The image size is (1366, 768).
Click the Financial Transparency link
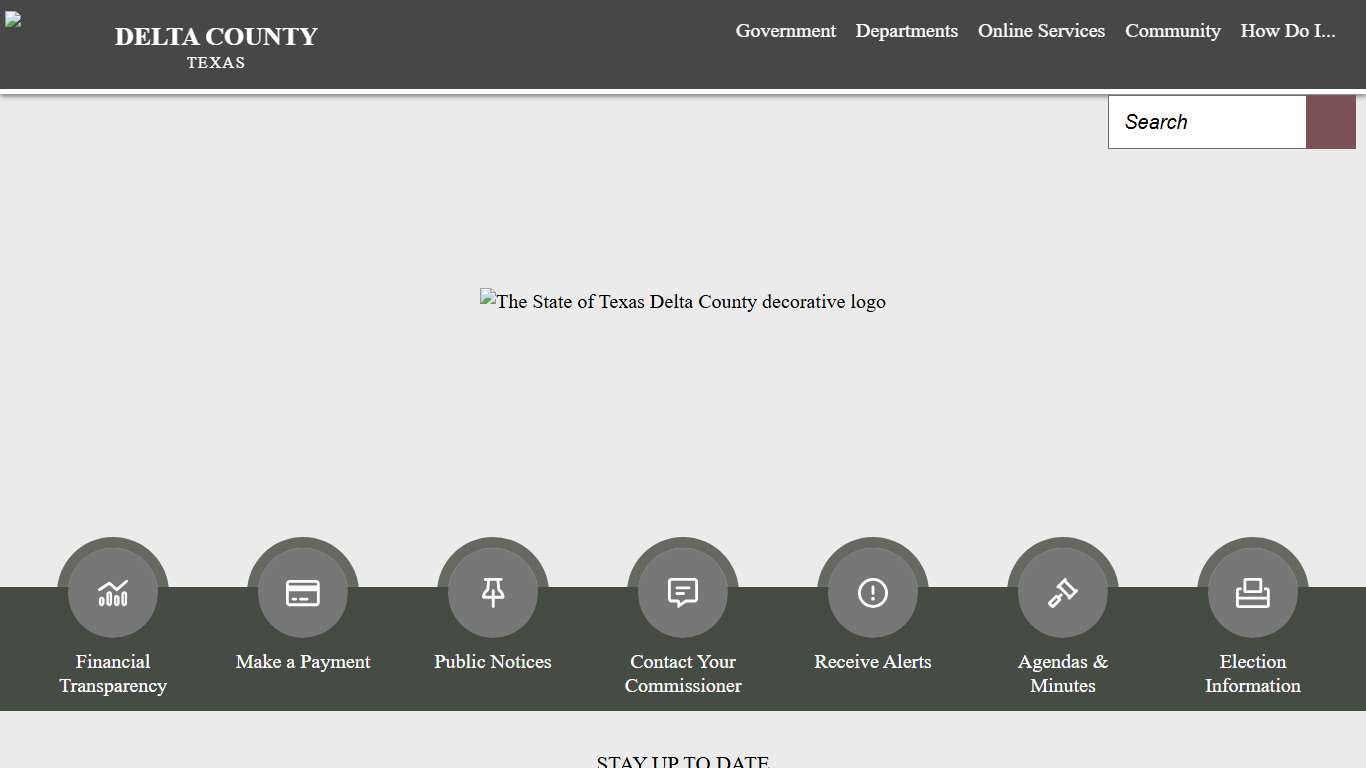112,673
